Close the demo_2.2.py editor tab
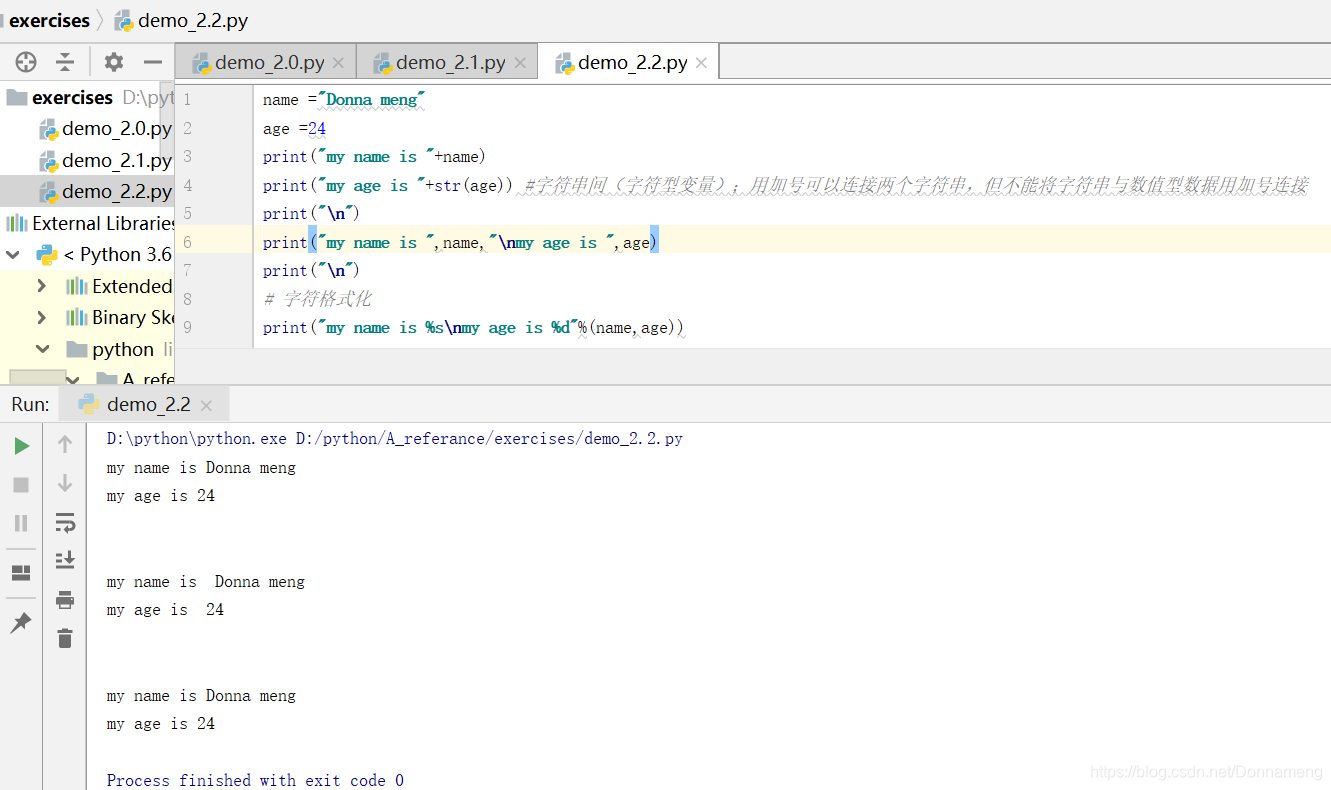The image size is (1331, 790). [x=701, y=63]
